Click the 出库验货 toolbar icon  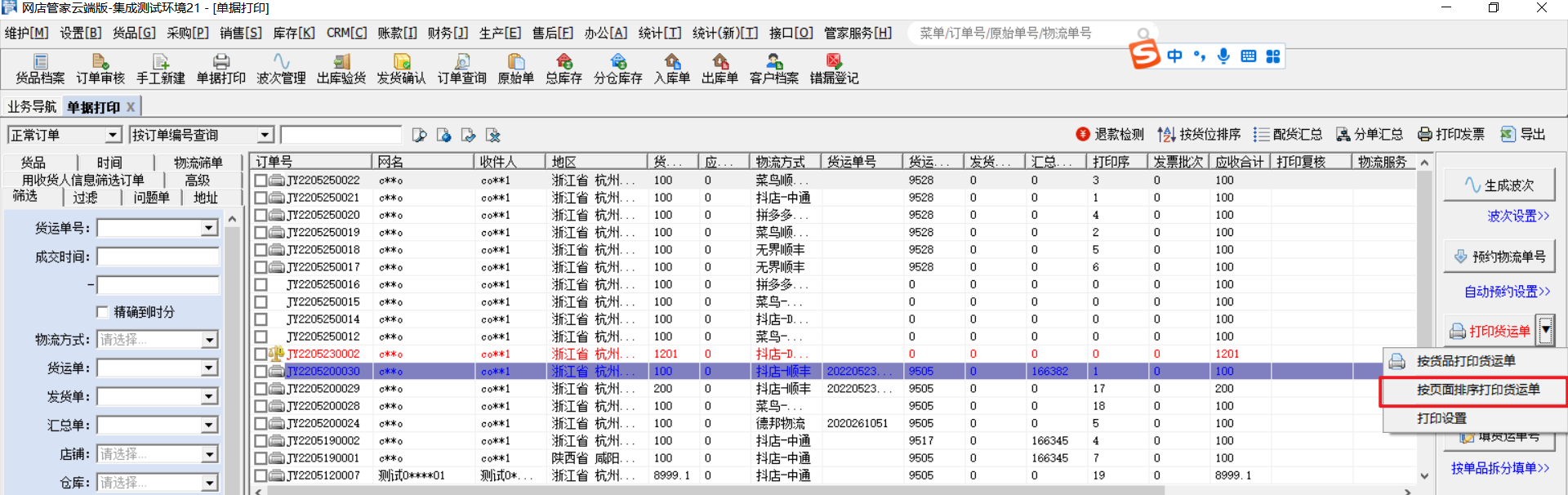[341, 69]
